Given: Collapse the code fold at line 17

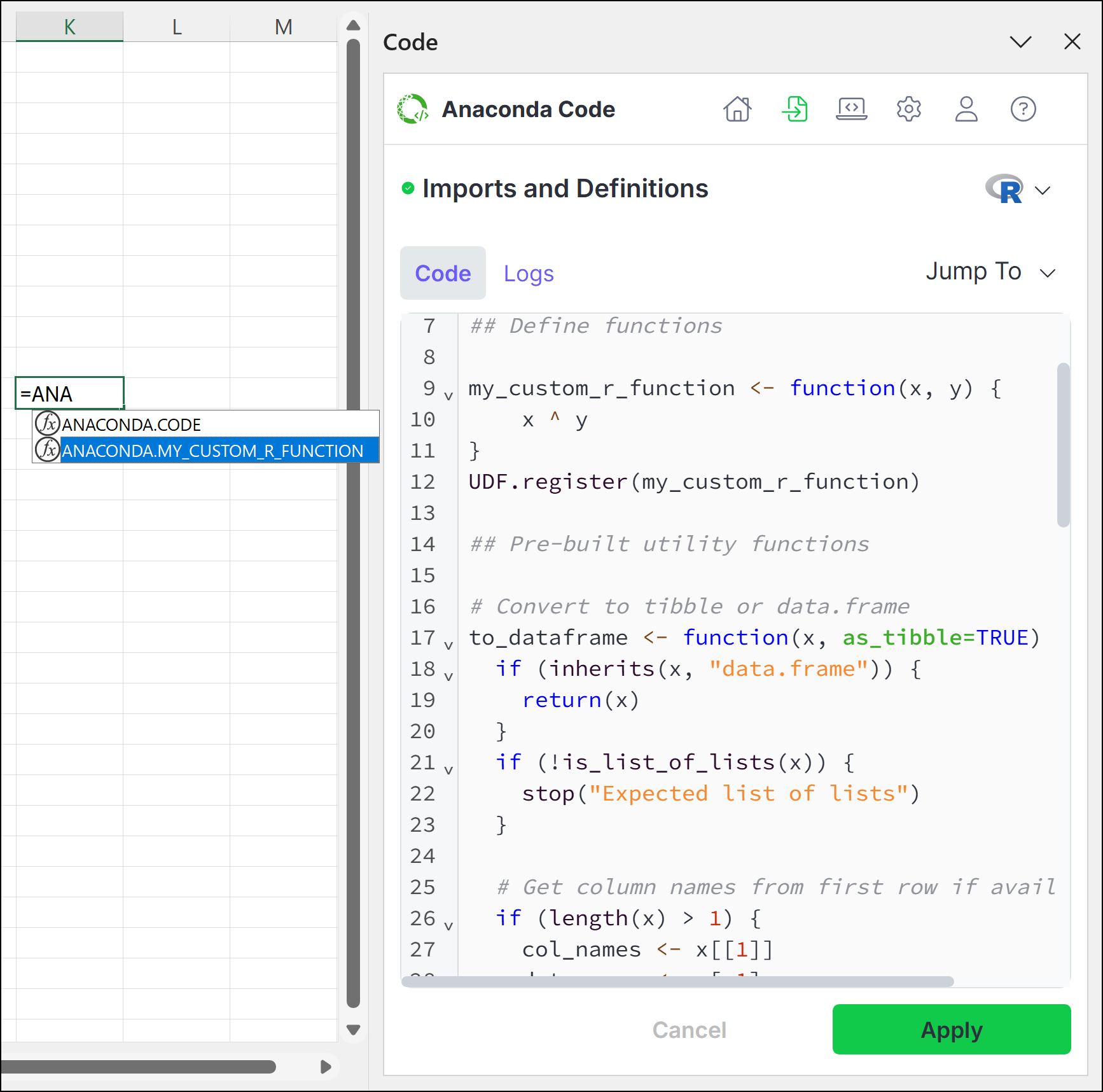Looking at the screenshot, I should [449, 645].
